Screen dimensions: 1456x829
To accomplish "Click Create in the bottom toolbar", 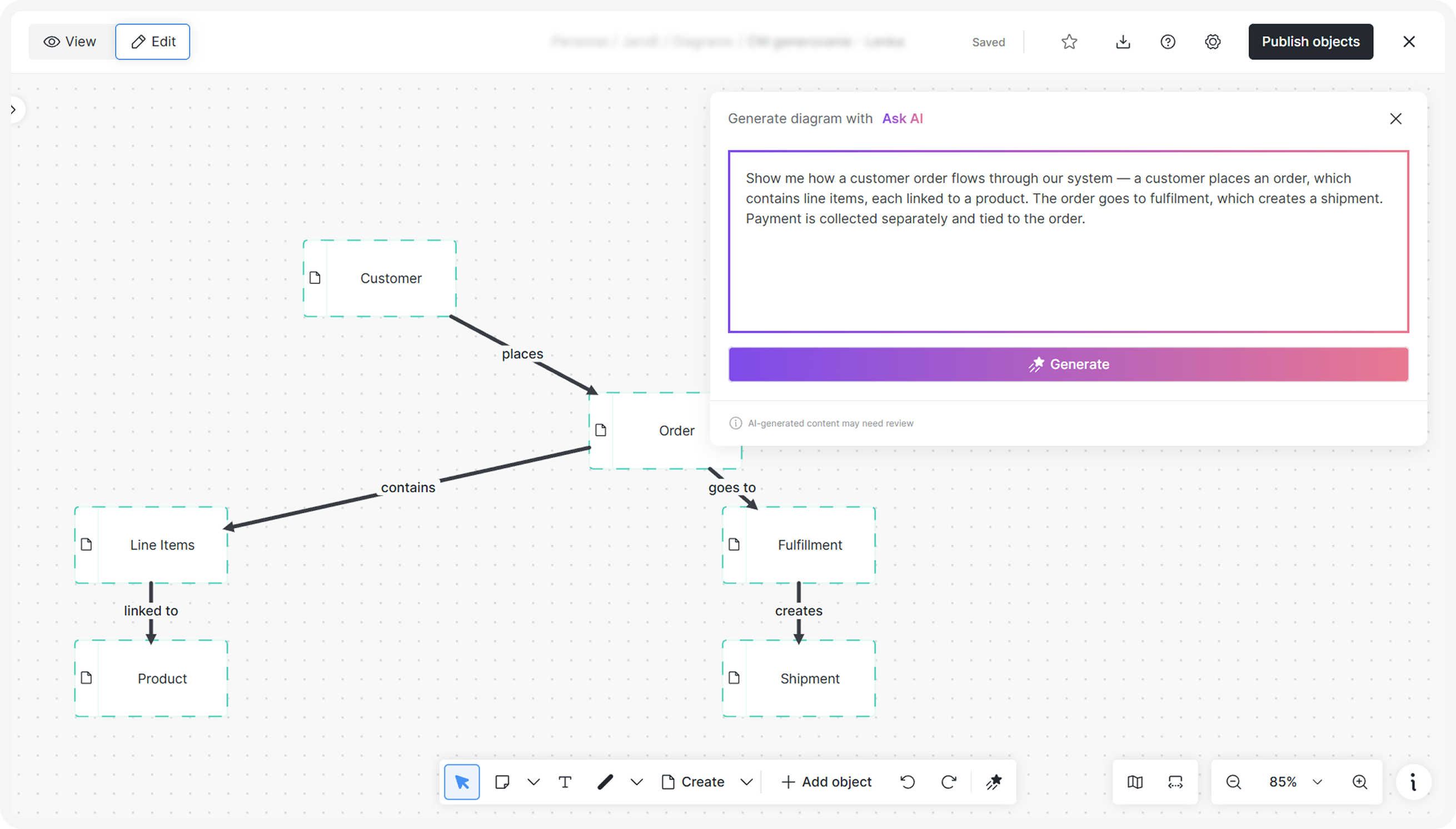I will pyautogui.click(x=692, y=782).
